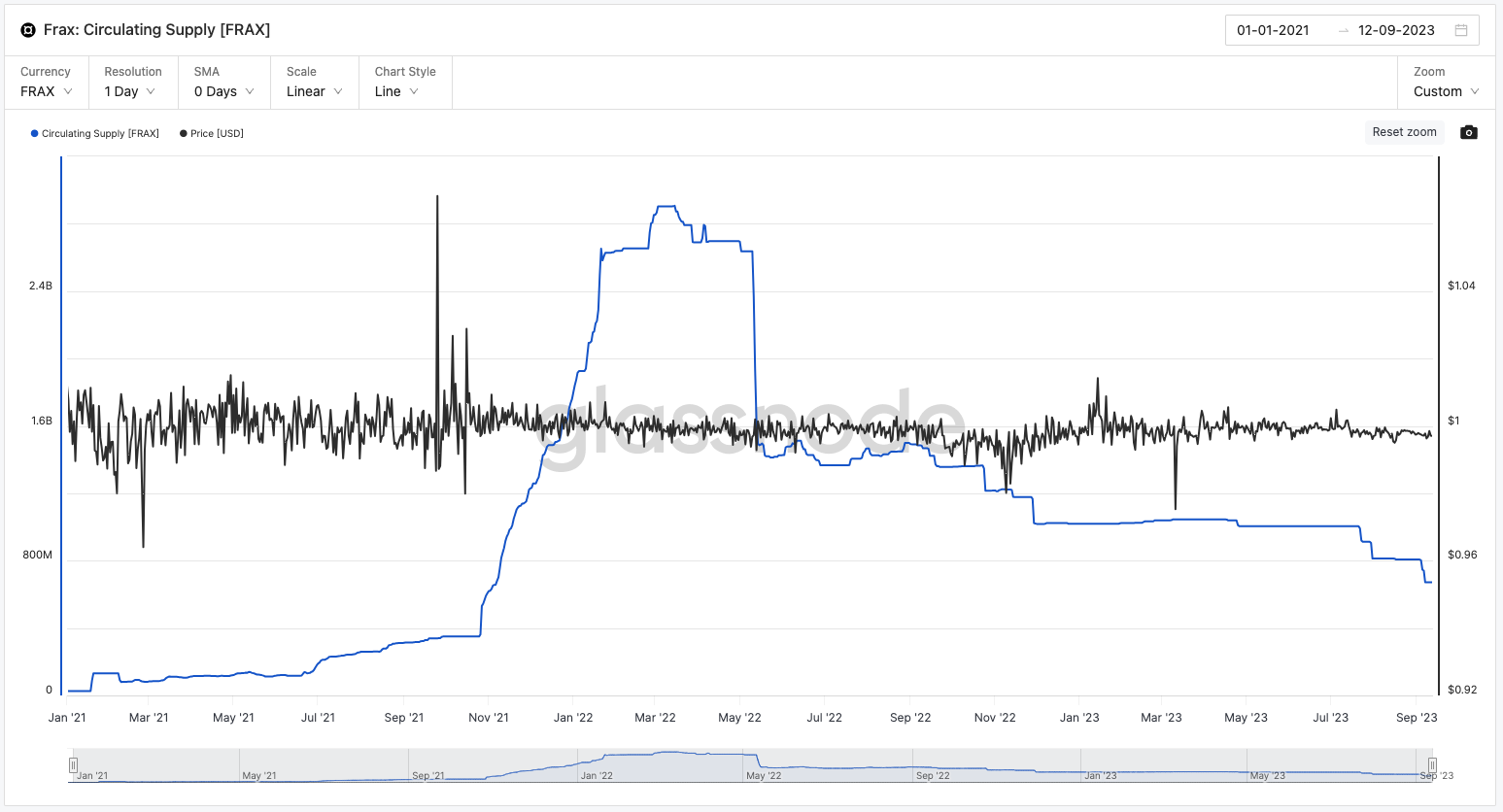Open the Chart Style Line dropdown
The image size is (1503, 812).
click(396, 91)
